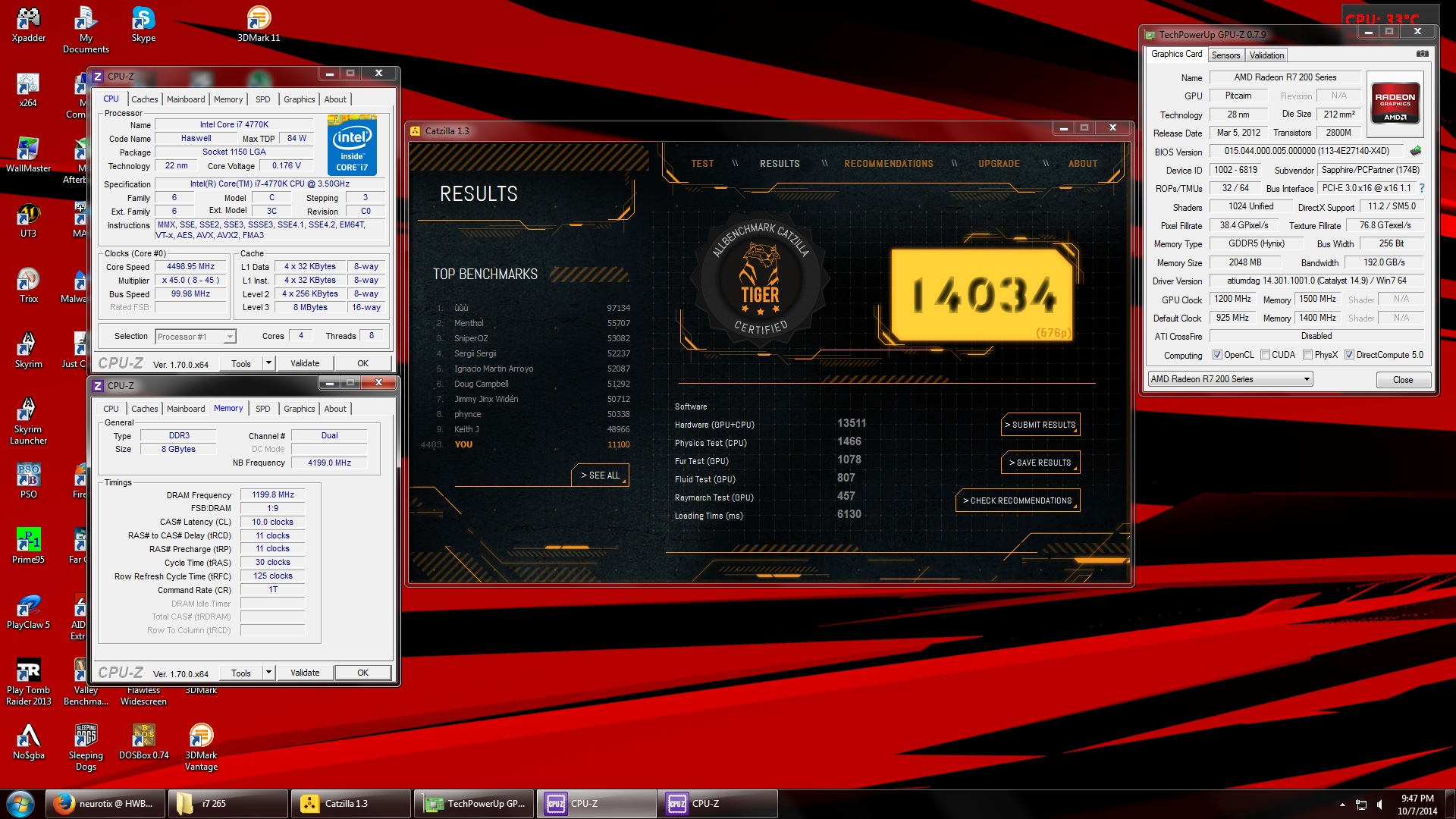Click the Intel Core i7 logo in CPU-Z
The width and height of the screenshot is (1456, 819).
click(352, 145)
